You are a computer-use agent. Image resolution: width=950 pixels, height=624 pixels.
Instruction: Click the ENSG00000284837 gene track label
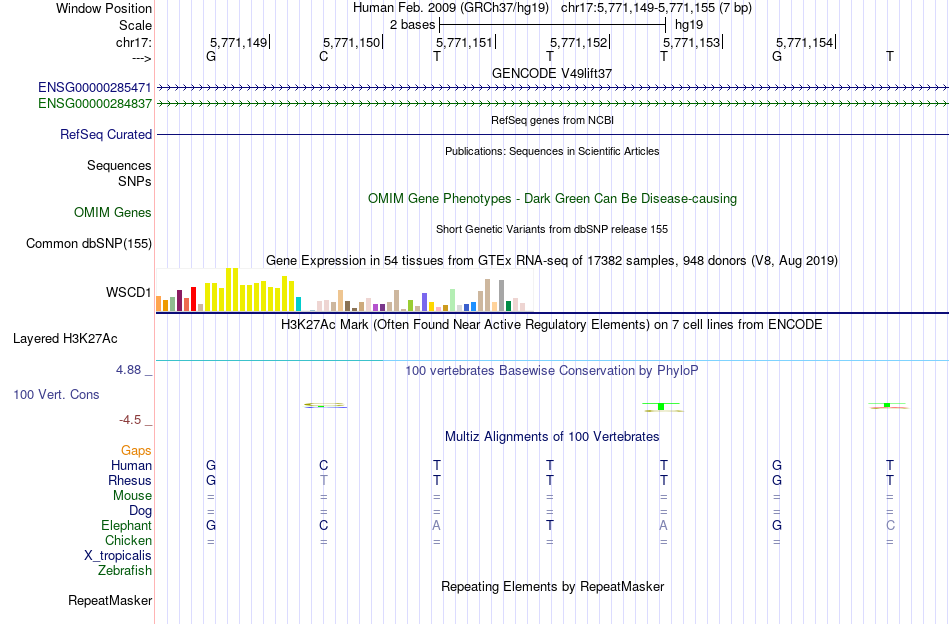95,104
